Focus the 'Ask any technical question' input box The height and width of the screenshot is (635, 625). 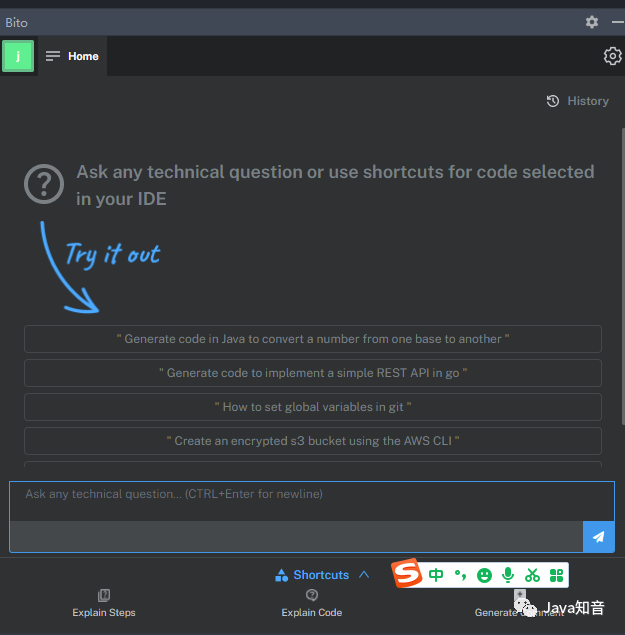(312, 501)
